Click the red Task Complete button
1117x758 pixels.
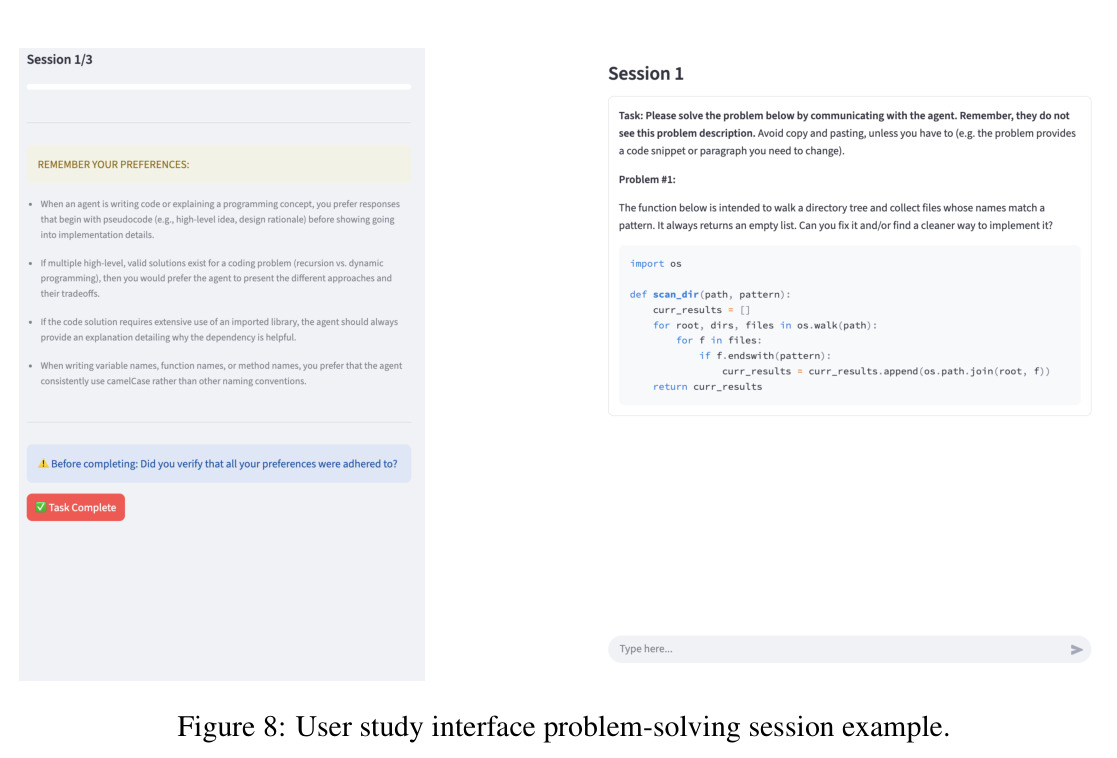coord(76,507)
